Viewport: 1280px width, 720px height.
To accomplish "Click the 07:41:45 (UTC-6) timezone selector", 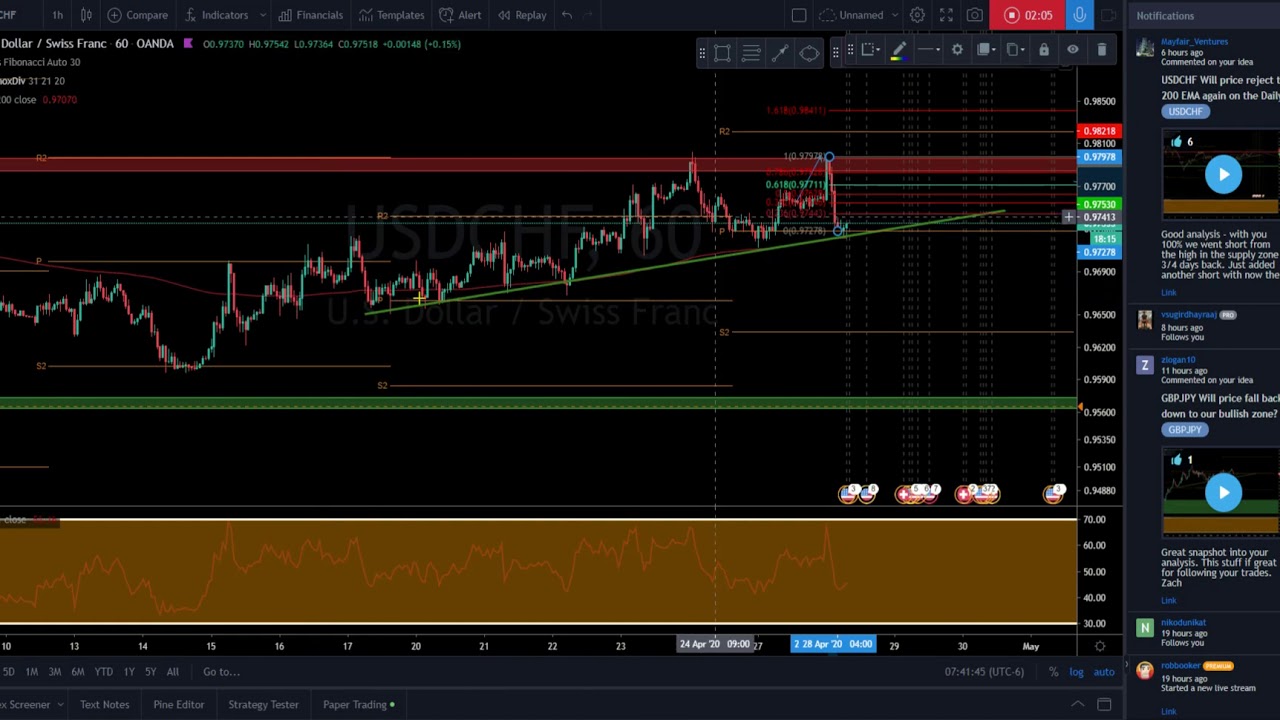I will (x=983, y=672).
